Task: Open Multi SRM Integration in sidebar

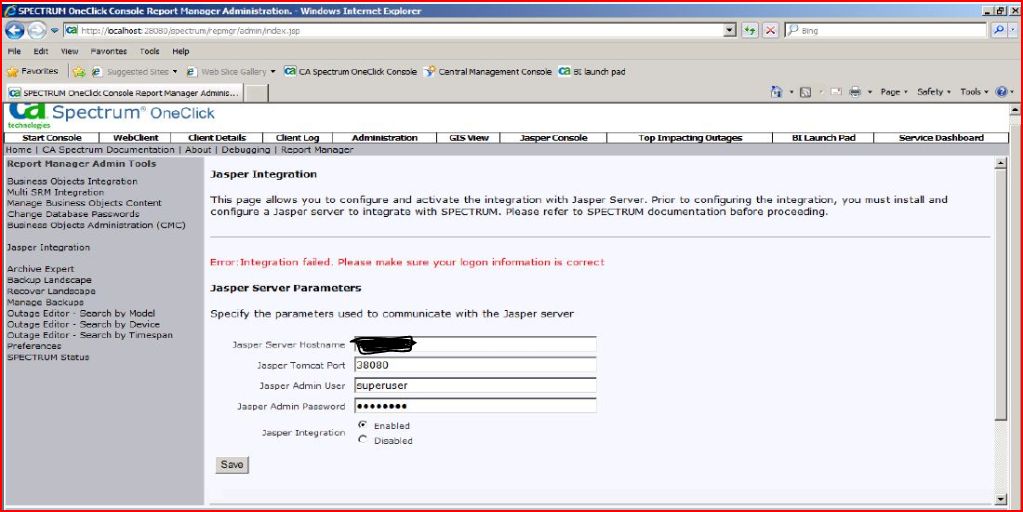Action: coord(55,192)
